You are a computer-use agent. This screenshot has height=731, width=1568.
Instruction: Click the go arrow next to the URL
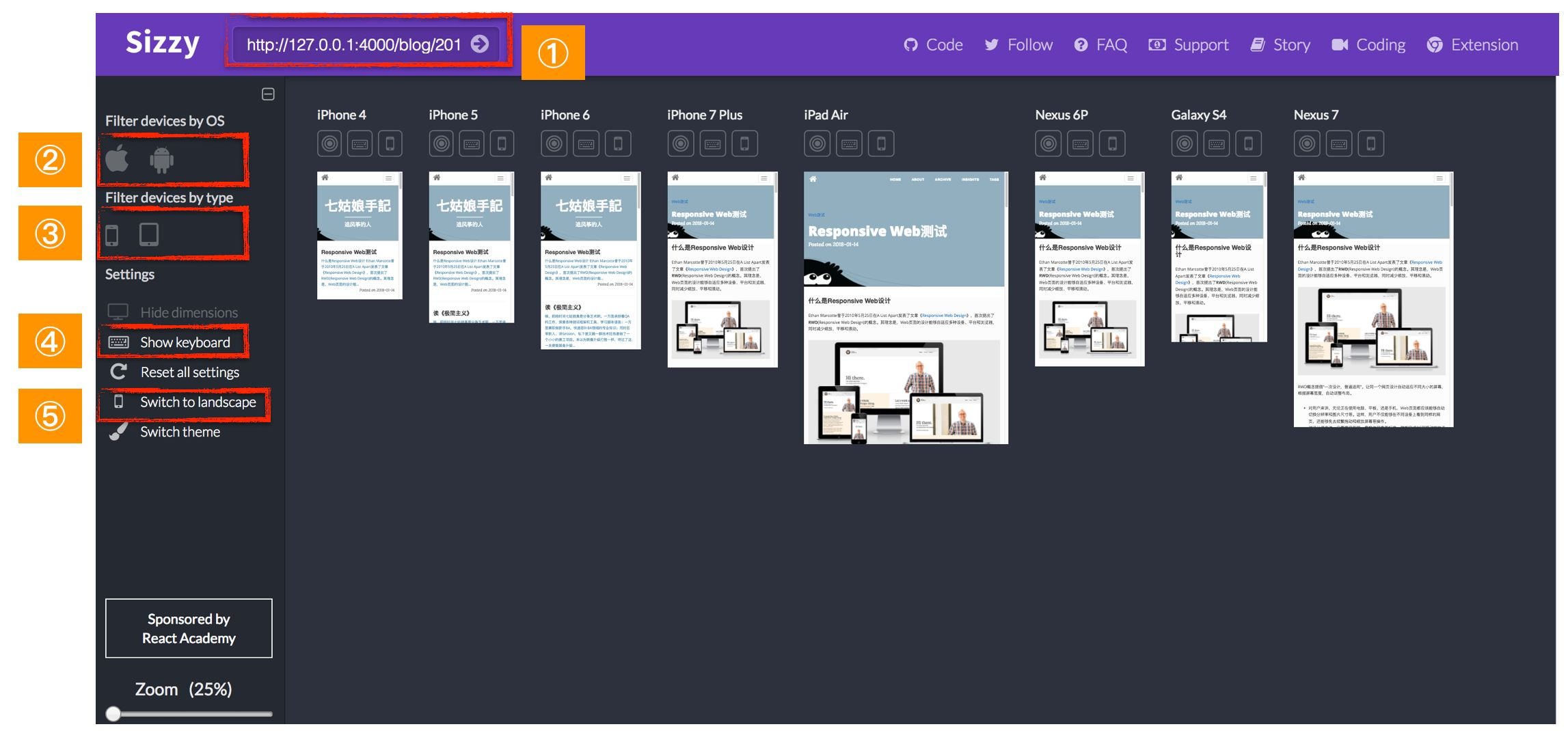[x=481, y=44]
